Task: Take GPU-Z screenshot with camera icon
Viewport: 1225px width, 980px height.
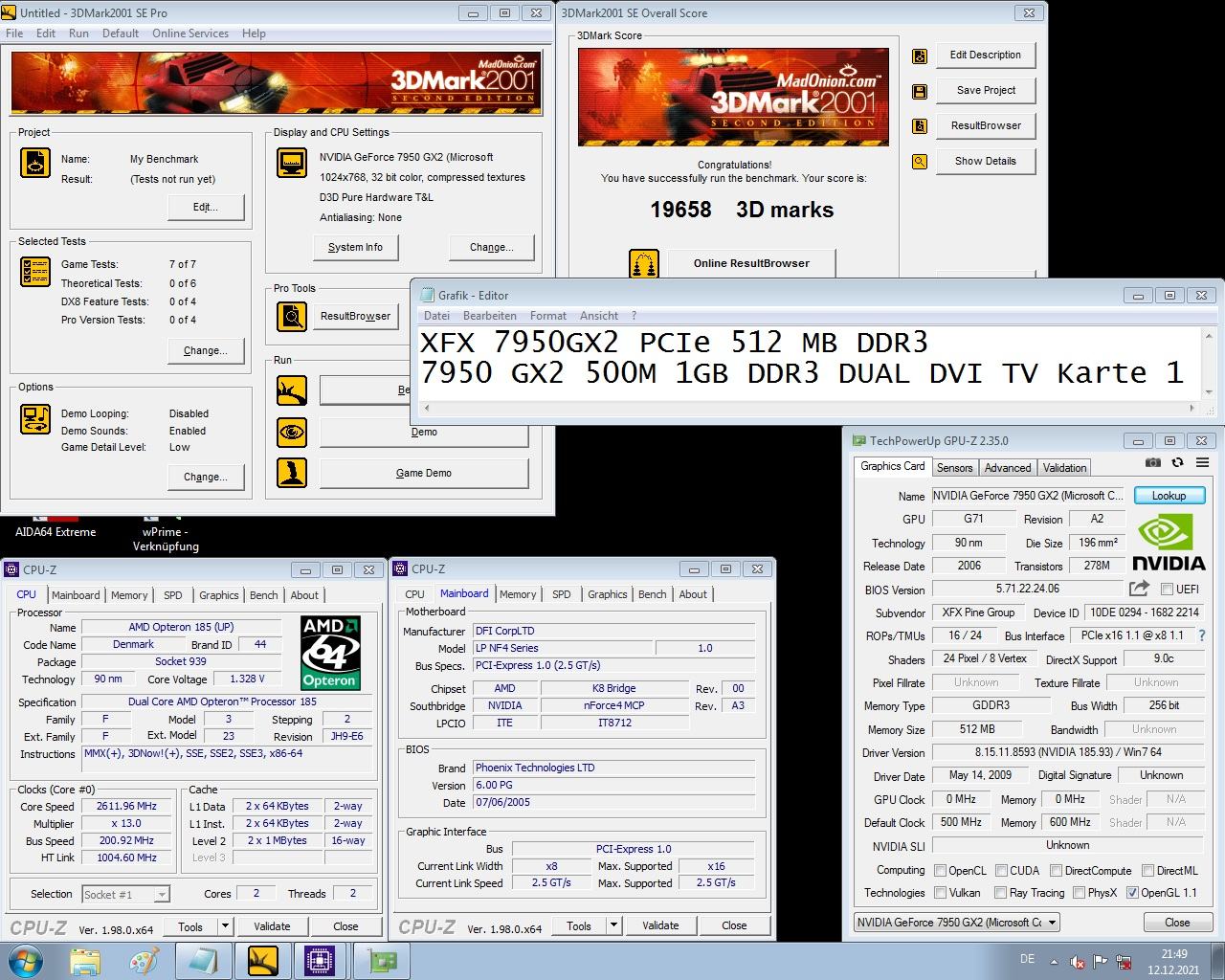Action: pos(1153,462)
